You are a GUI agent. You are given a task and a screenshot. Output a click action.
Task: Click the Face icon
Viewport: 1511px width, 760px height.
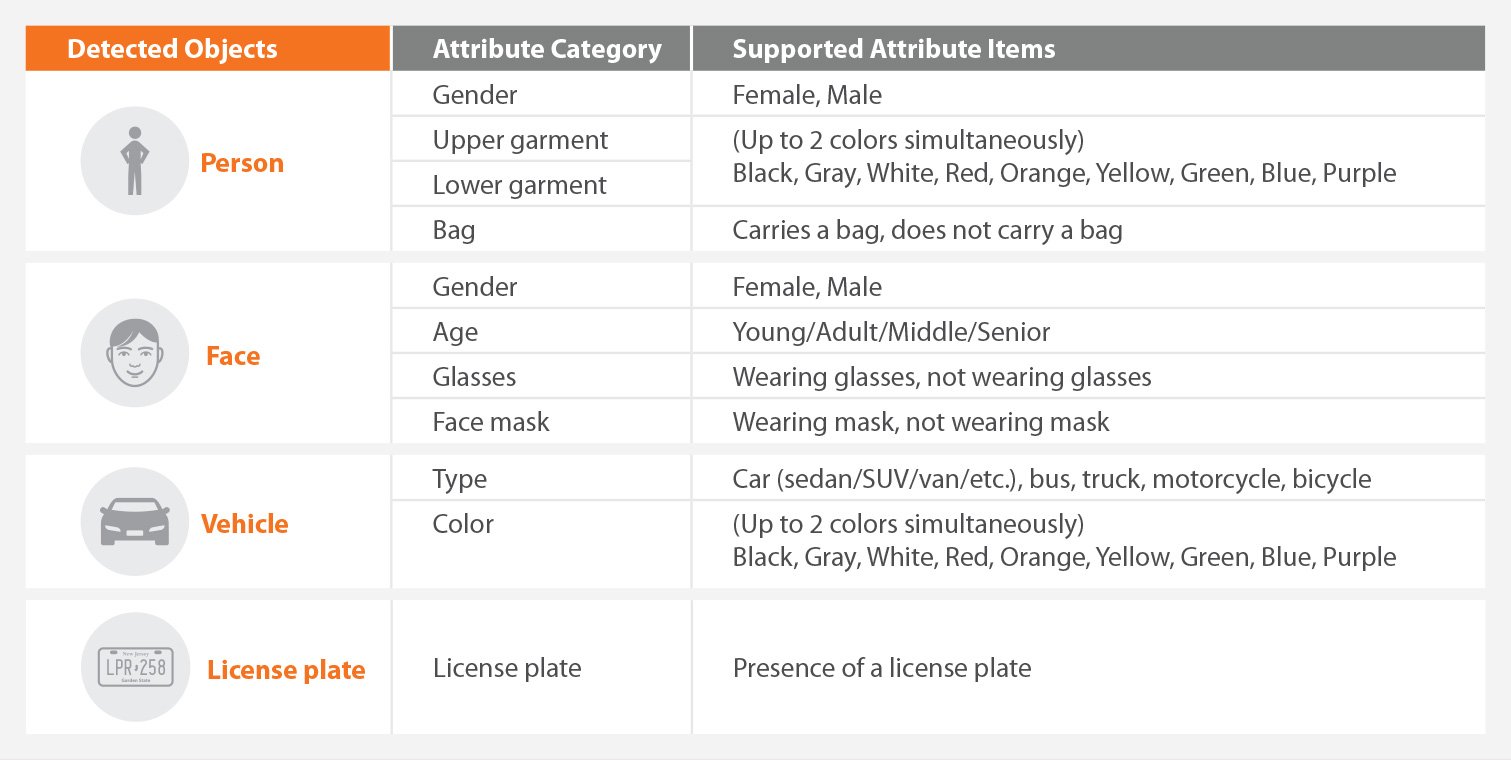click(x=134, y=353)
